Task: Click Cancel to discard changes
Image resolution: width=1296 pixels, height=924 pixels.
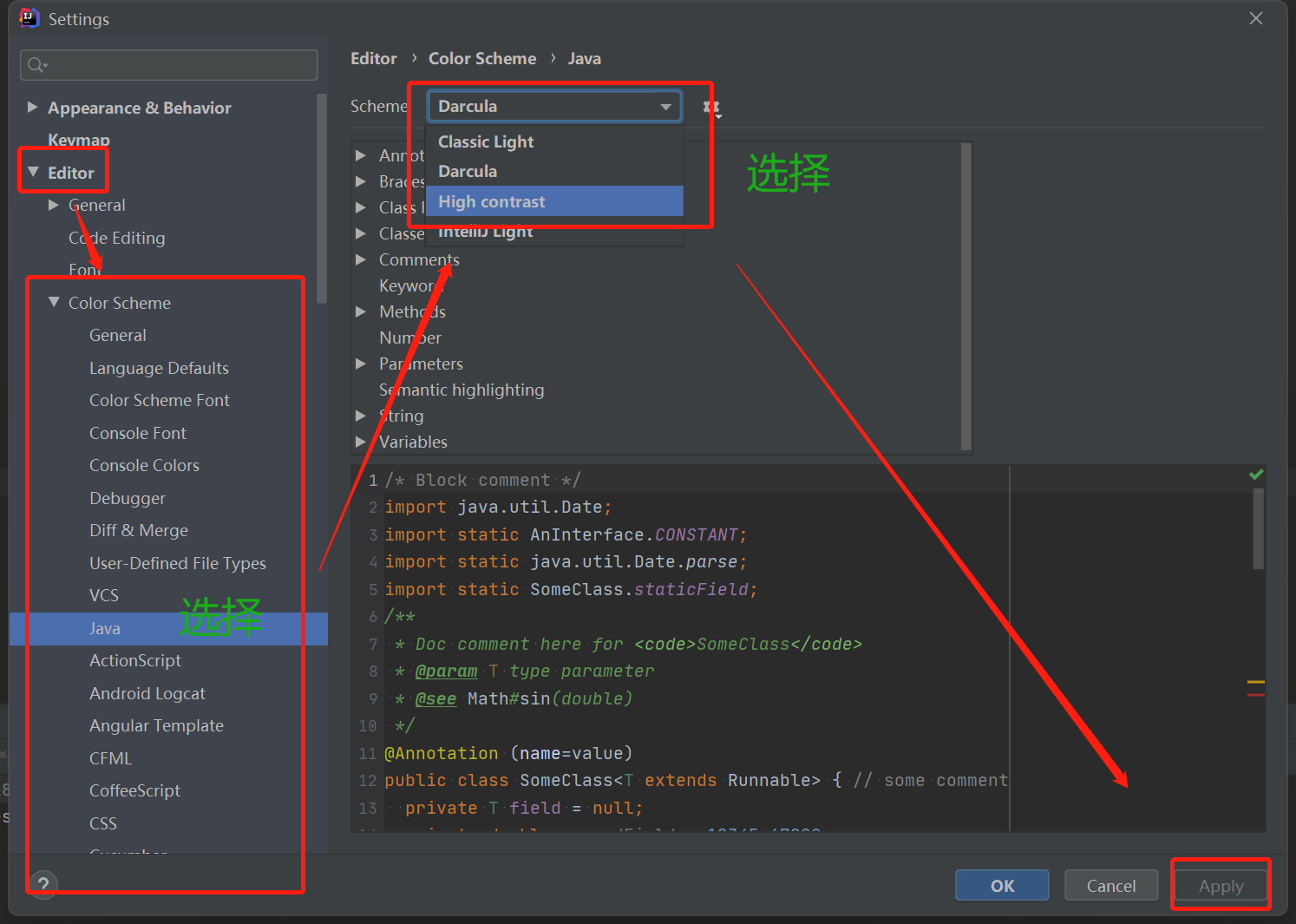Action: pyautogui.click(x=1111, y=885)
